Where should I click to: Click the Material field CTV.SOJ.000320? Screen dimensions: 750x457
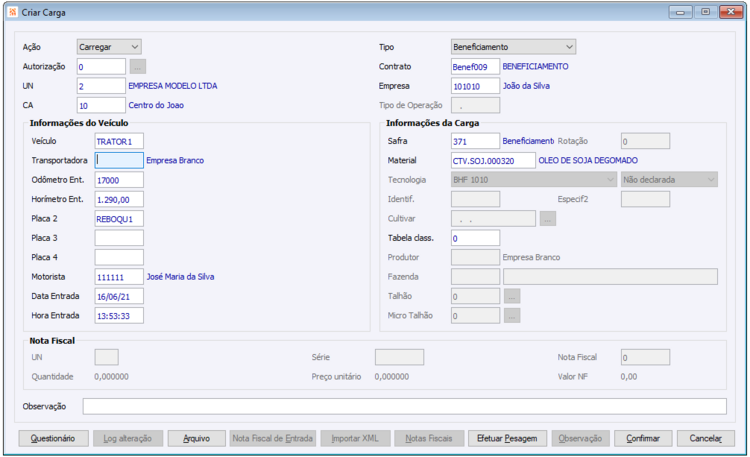coord(493,160)
